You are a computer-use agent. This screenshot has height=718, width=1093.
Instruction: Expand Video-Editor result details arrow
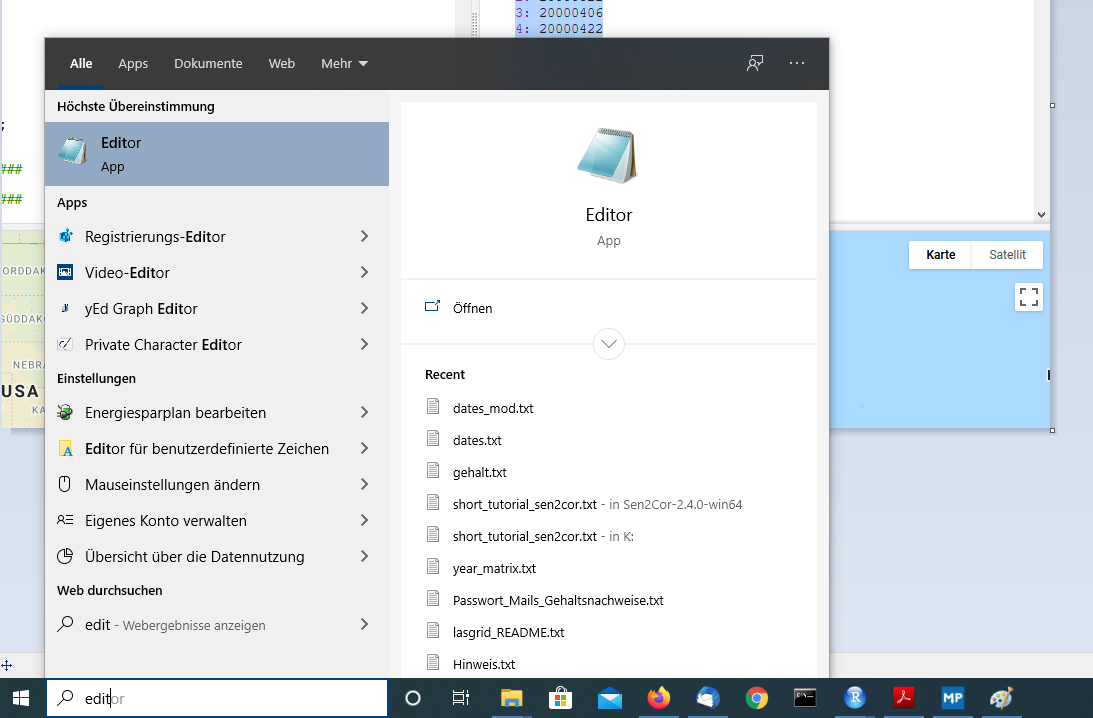[365, 273]
